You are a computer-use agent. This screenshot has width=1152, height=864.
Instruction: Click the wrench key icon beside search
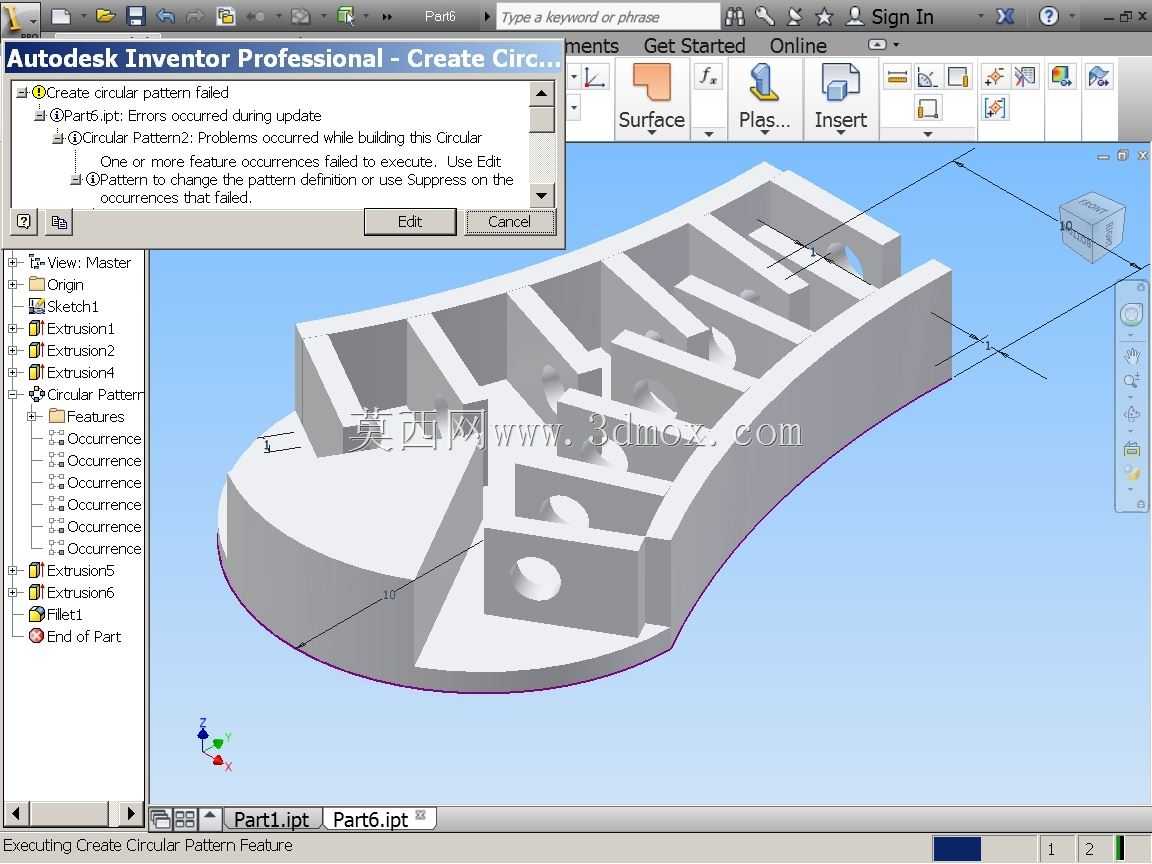(x=765, y=16)
